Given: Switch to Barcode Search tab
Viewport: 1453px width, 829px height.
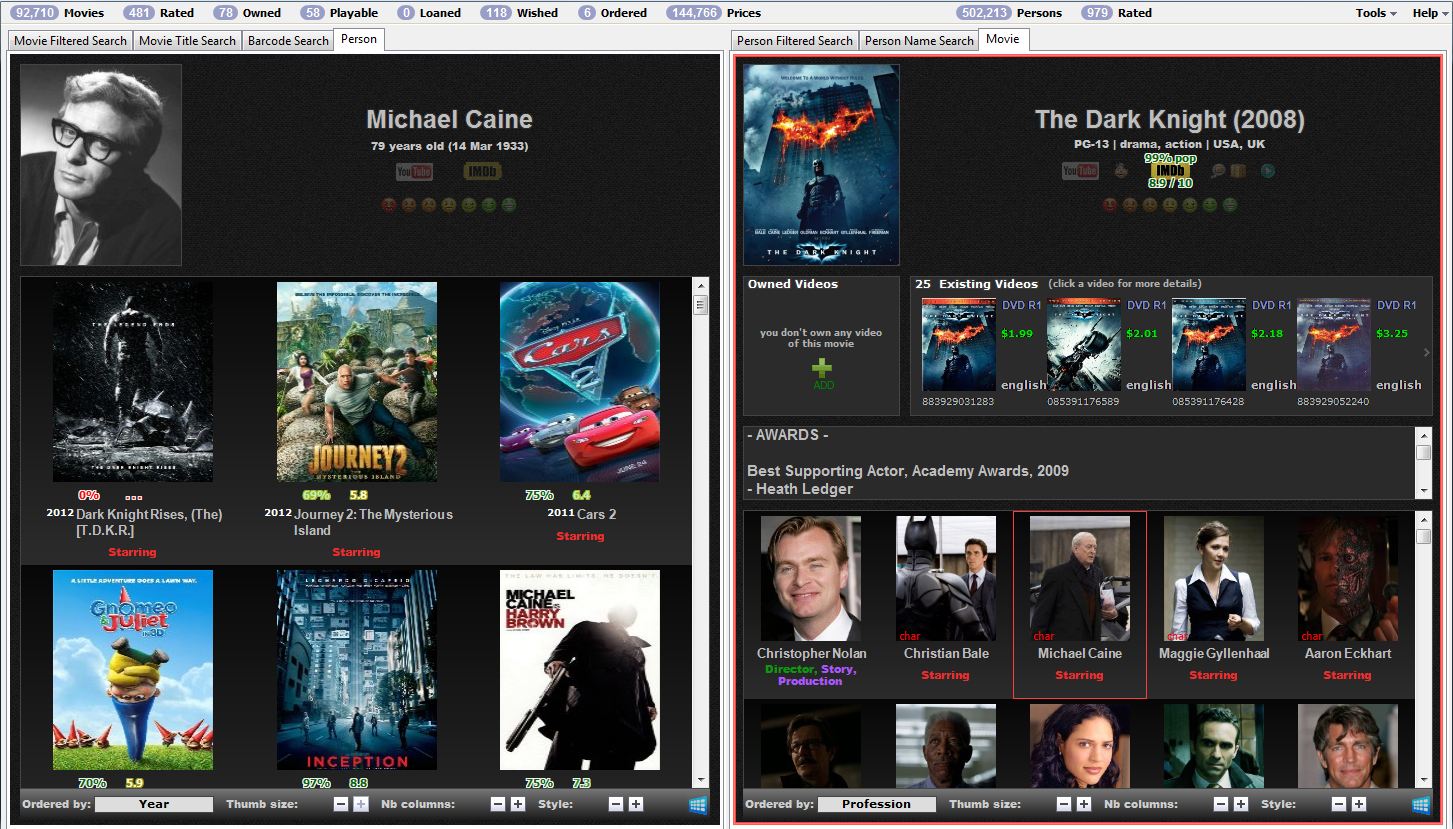Looking at the screenshot, I should pos(288,40).
